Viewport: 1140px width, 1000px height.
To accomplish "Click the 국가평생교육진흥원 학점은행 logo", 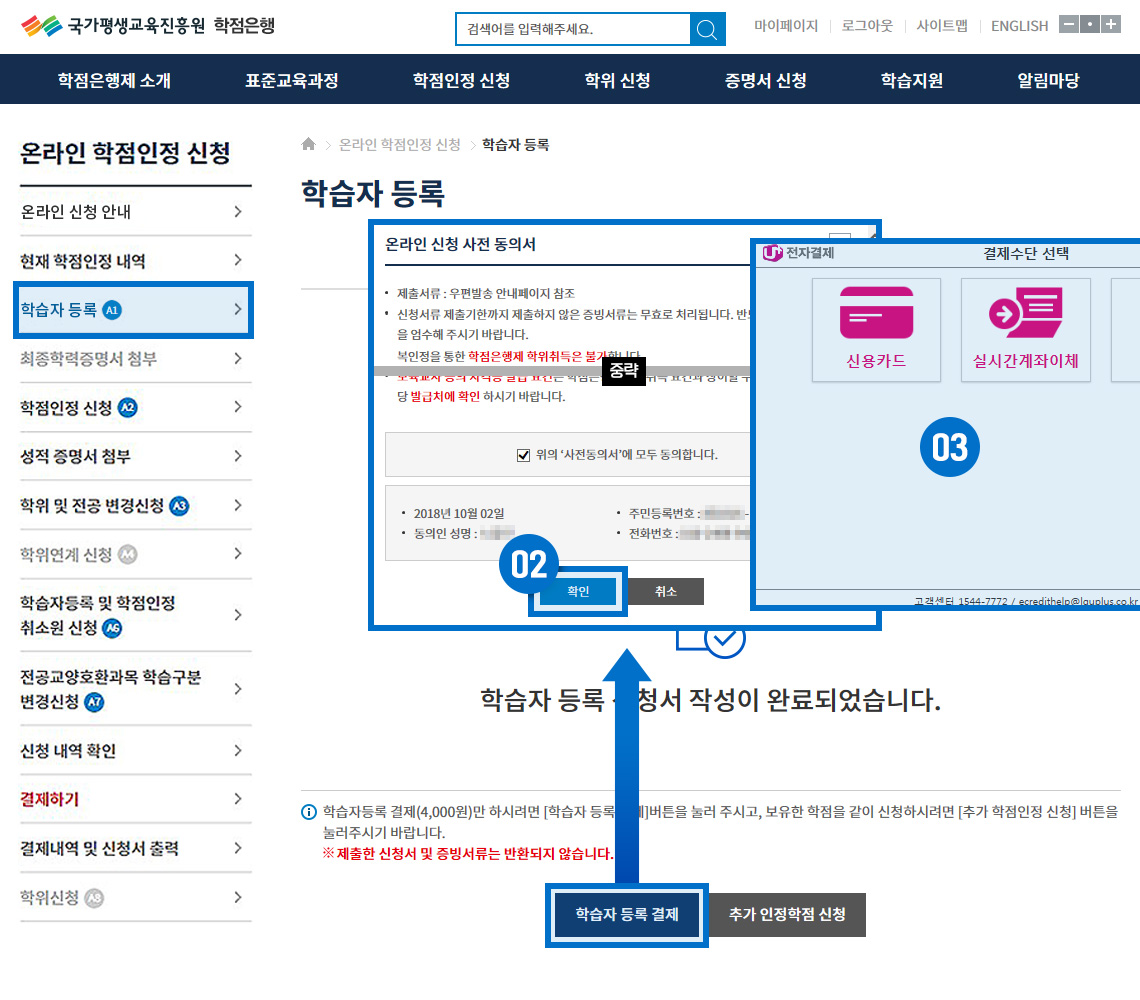I will (x=148, y=26).
